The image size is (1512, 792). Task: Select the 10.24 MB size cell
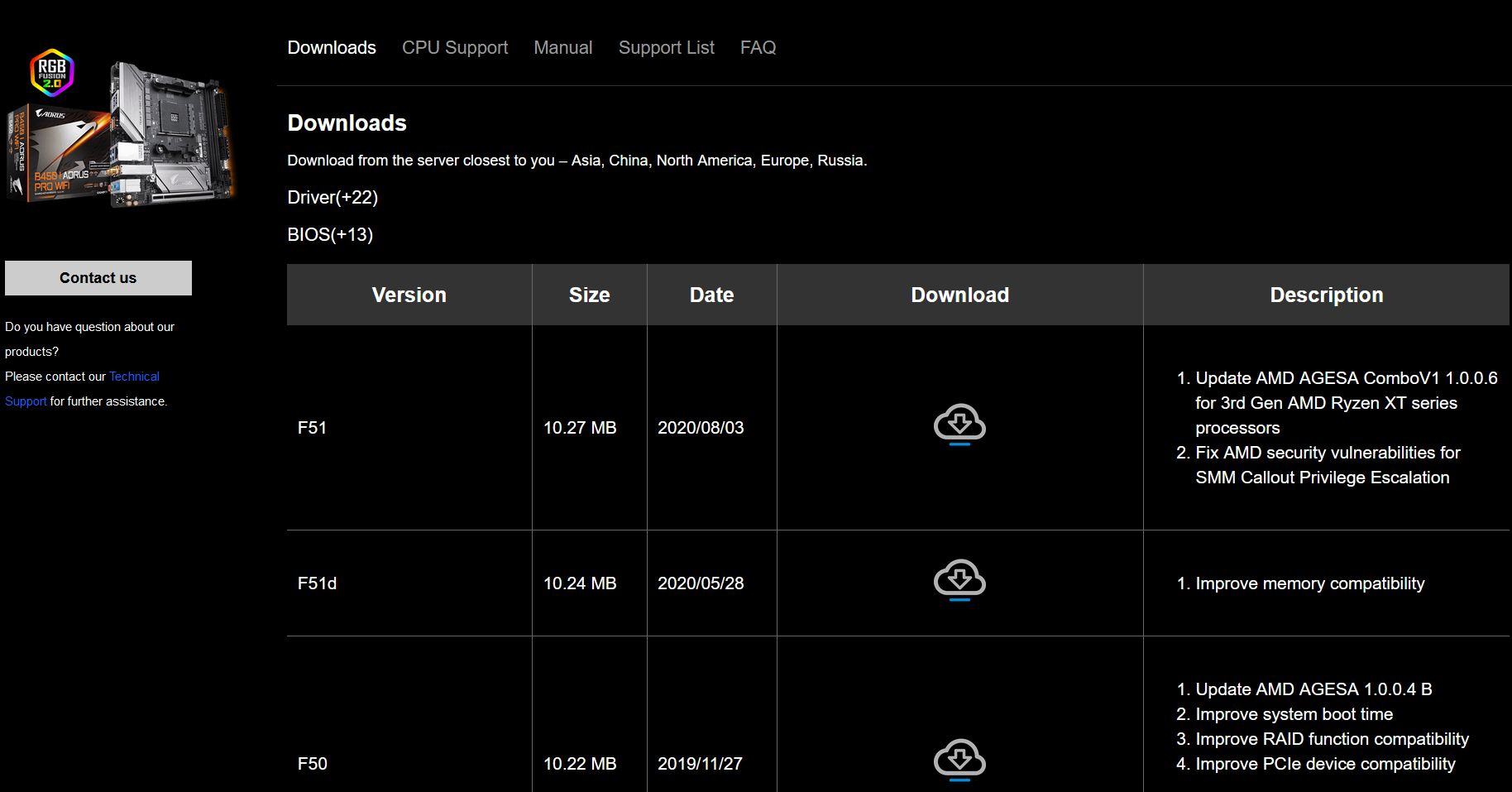590,583
